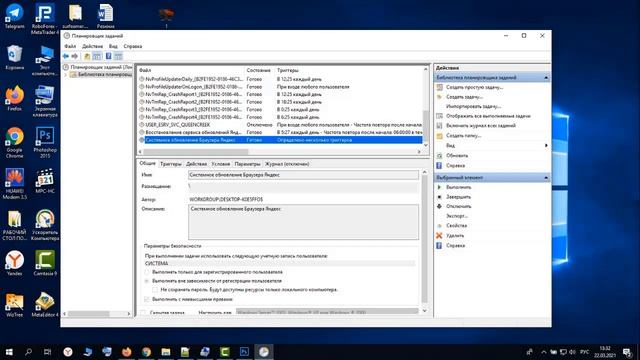Screen dimensions: 640x360
Task: Stop selected task with 'Завершить'
Action: click(x=458, y=197)
